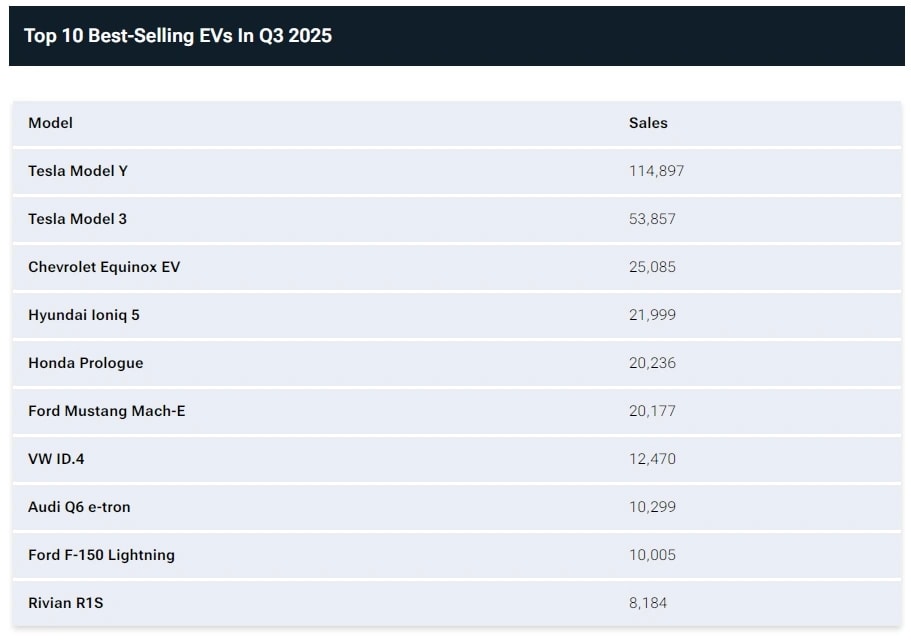Select the 12,470 sales value
911x641 pixels.
(652, 459)
